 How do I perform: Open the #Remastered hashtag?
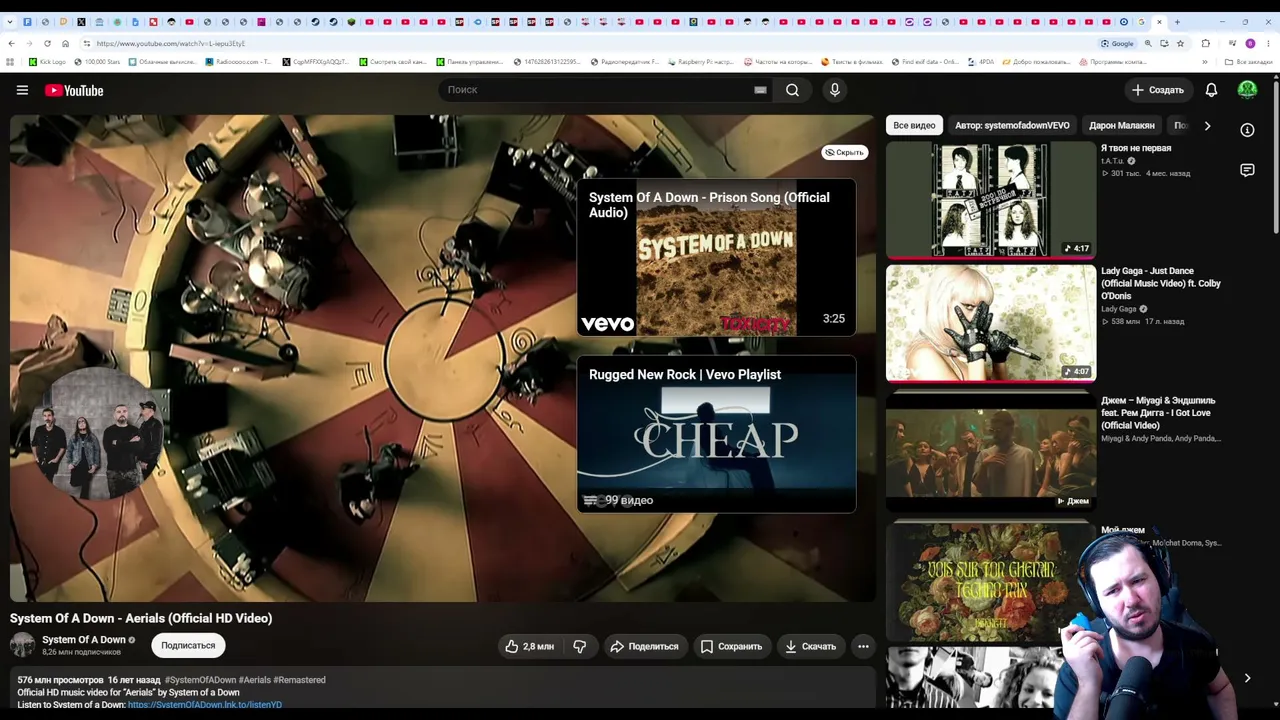coord(299,680)
